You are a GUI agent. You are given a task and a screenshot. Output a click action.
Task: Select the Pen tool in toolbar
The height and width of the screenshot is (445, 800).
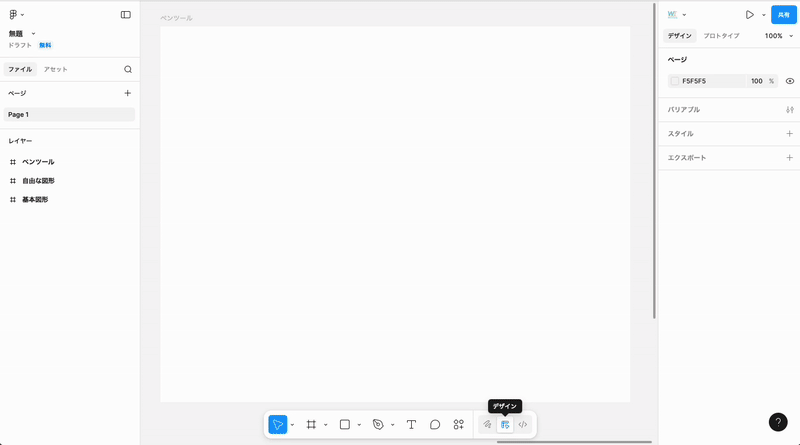tap(377, 424)
